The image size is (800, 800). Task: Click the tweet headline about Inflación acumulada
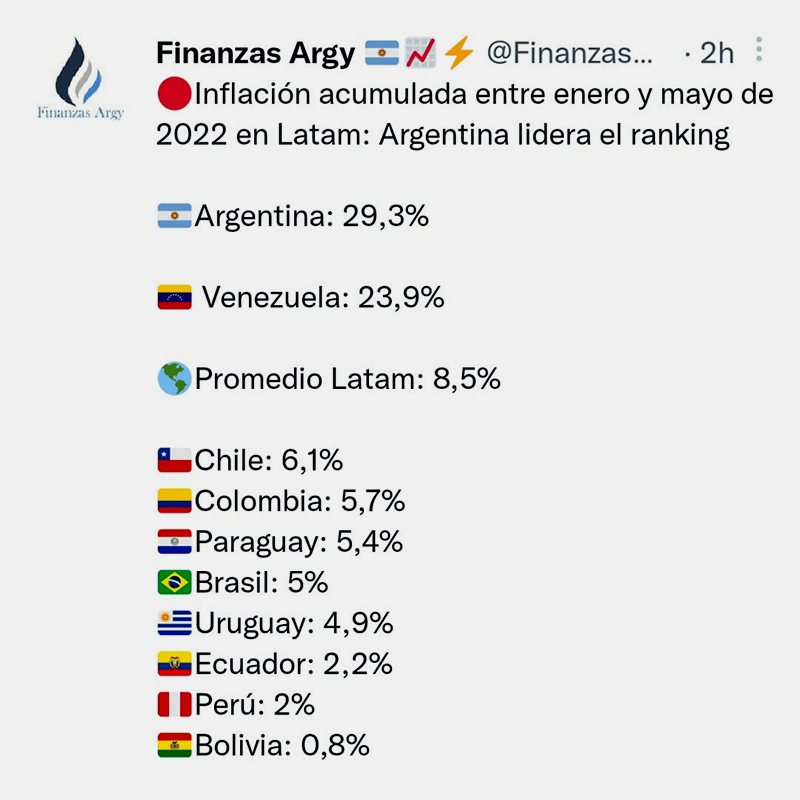[464, 115]
